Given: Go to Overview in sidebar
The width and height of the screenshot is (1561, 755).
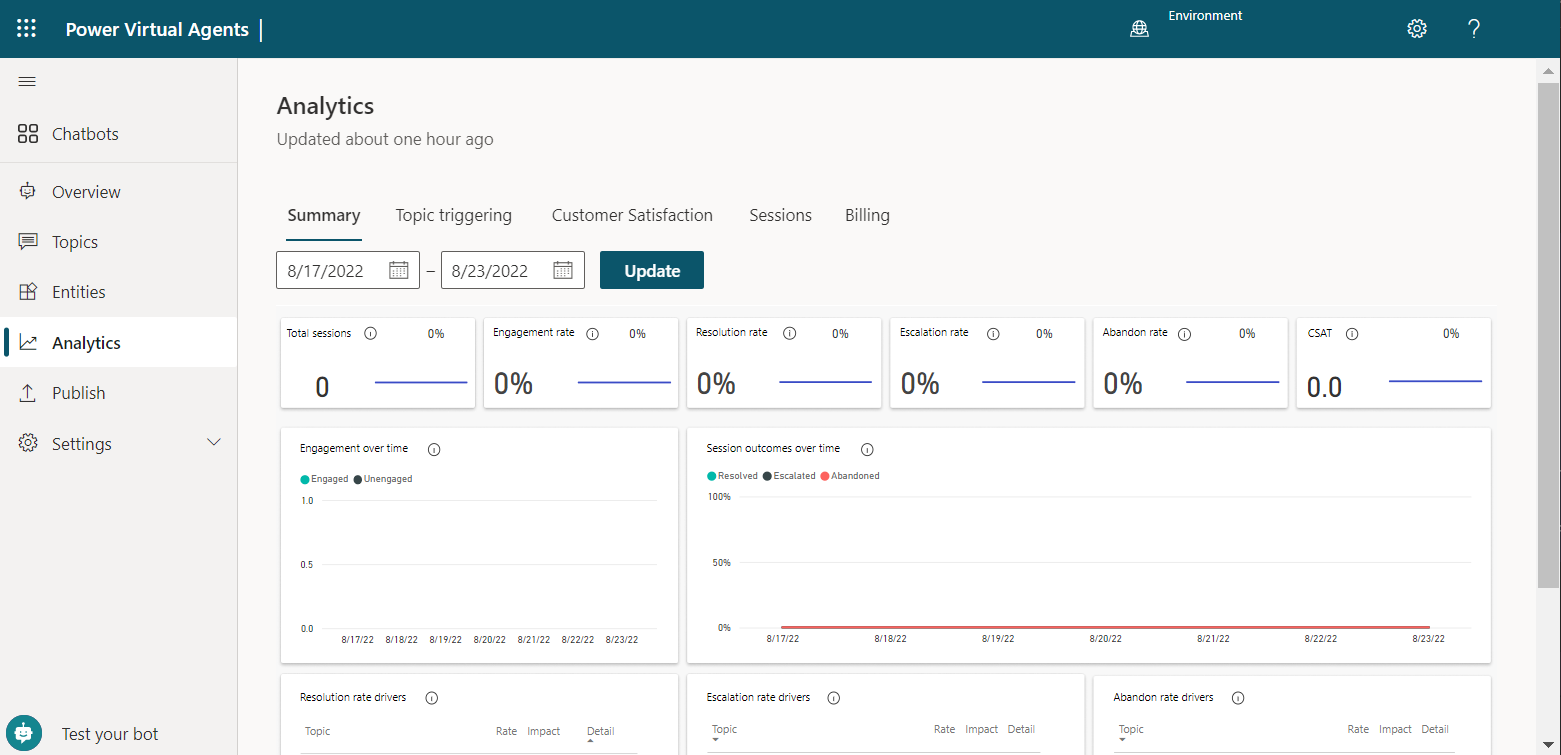Looking at the screenshot, I should pos(119,192).
